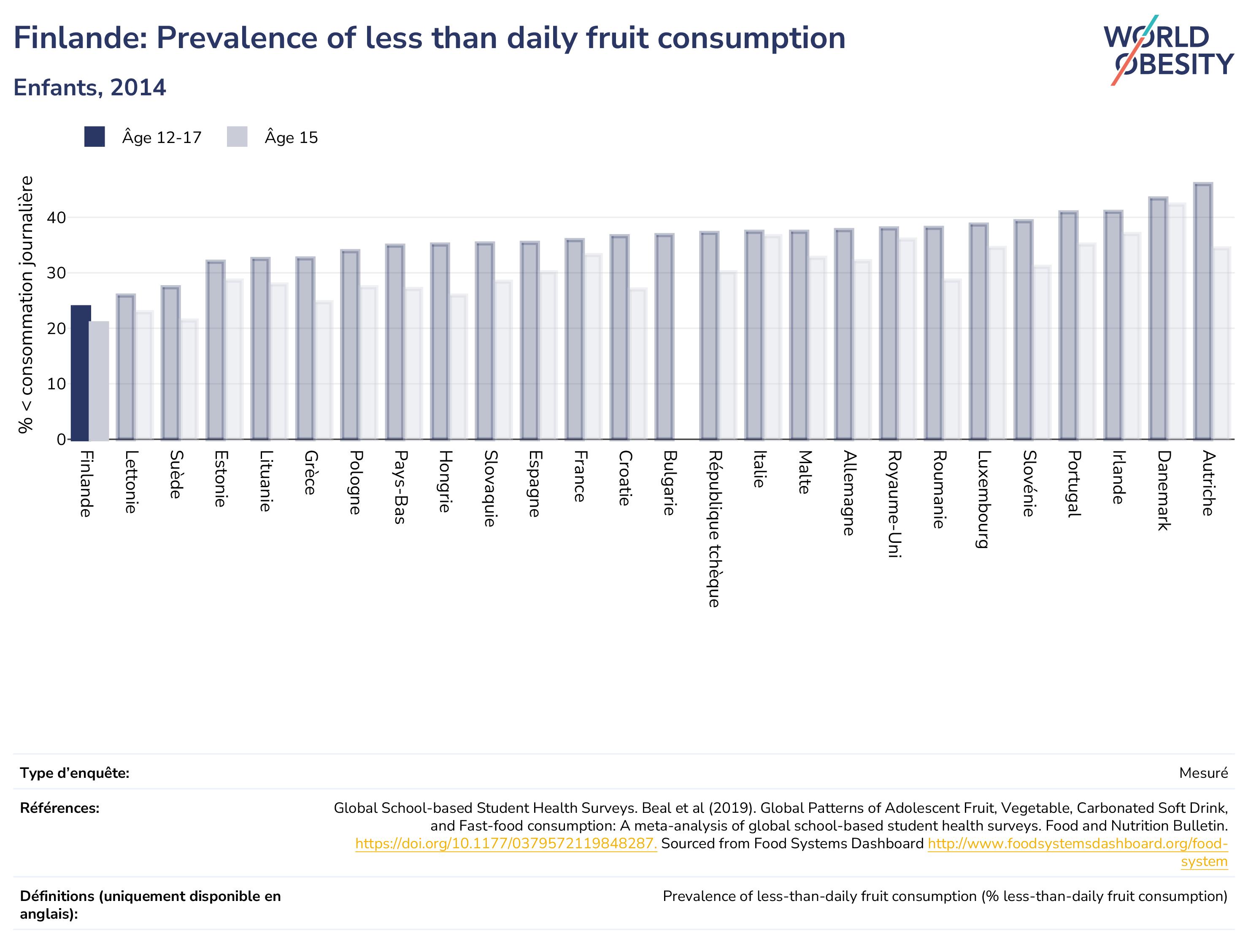1248x952 pixels.
Task: Open the doi.org reference link
Action: pyautogui.click(x=506, y=843)
